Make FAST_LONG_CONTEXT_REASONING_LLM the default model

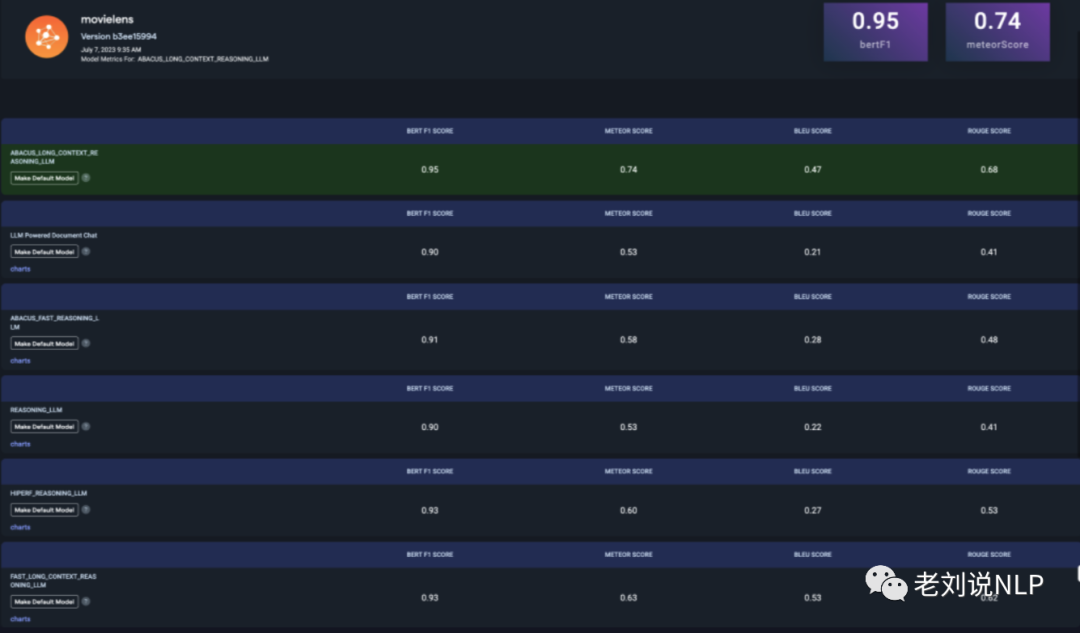point(44,601)
